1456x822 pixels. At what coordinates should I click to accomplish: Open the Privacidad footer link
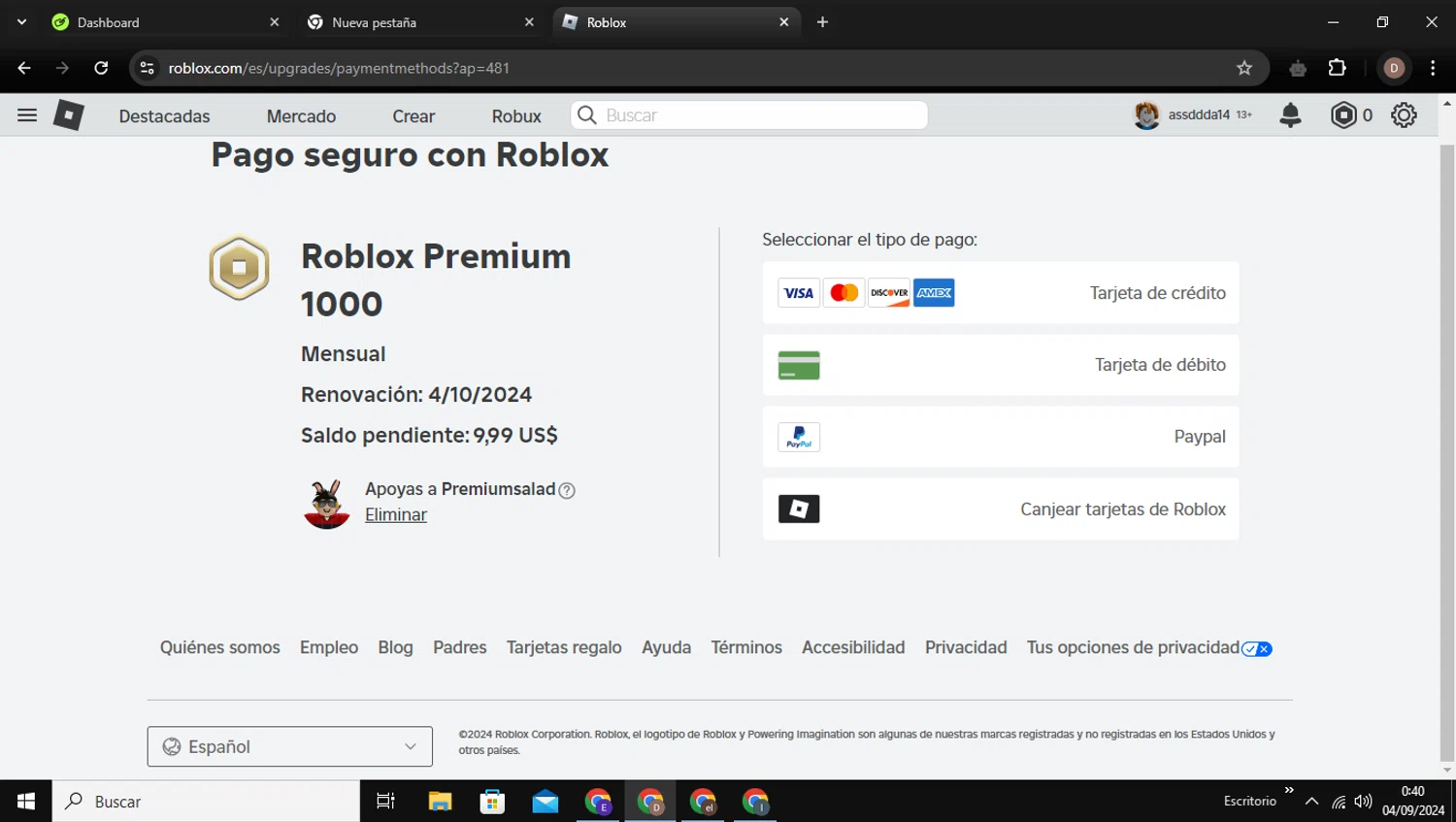tap(966, 647)
